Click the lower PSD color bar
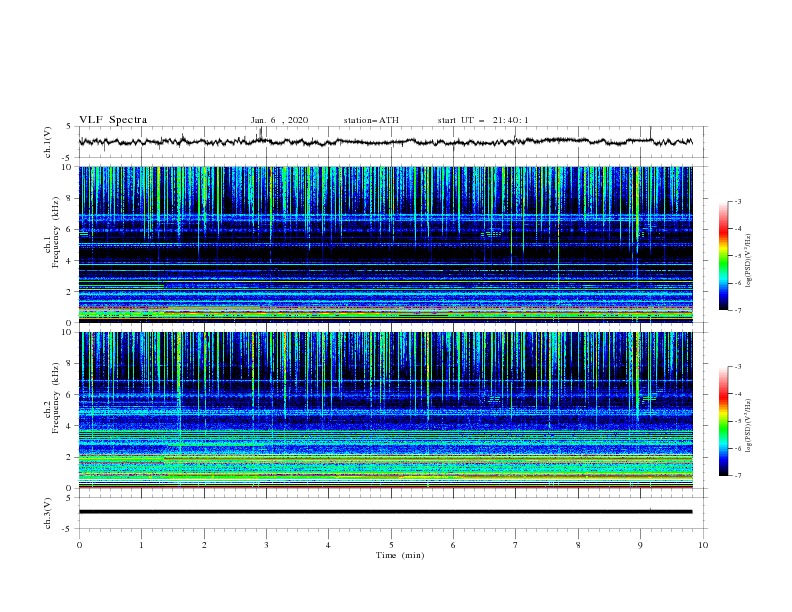This screenshot has height=612, width=792. tap(723, 421)
